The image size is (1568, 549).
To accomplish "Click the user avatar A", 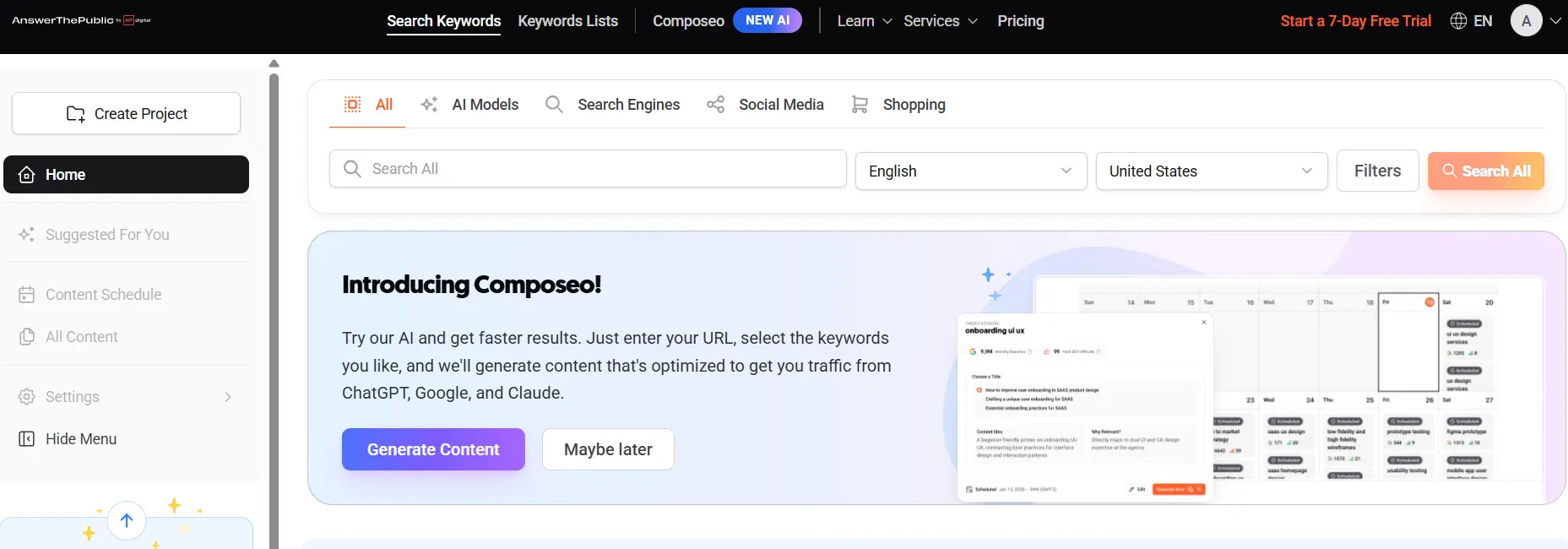I will (1526, 21).
